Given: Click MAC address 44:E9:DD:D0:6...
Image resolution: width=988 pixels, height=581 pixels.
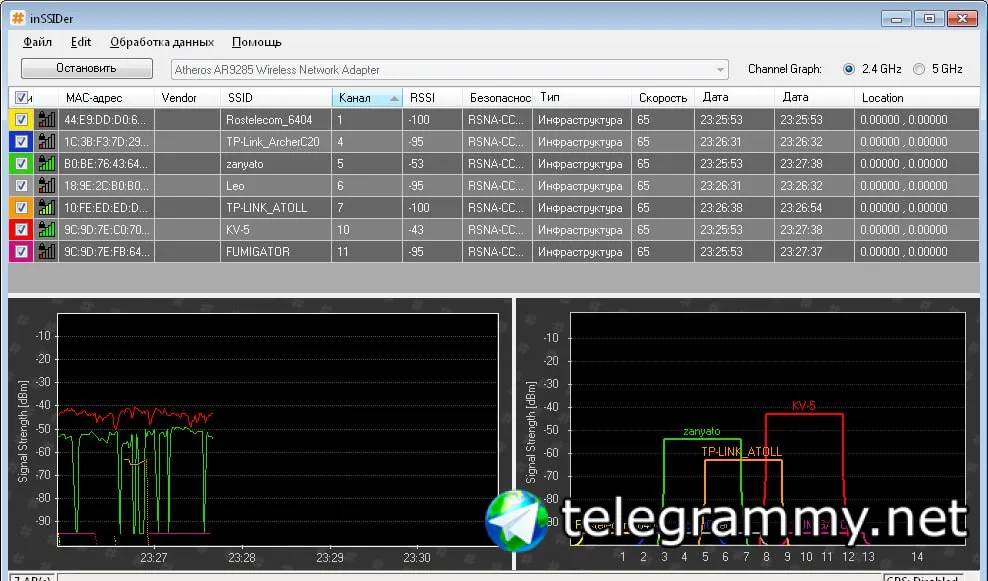Looking at the screenshot, I should coord(106,120).
